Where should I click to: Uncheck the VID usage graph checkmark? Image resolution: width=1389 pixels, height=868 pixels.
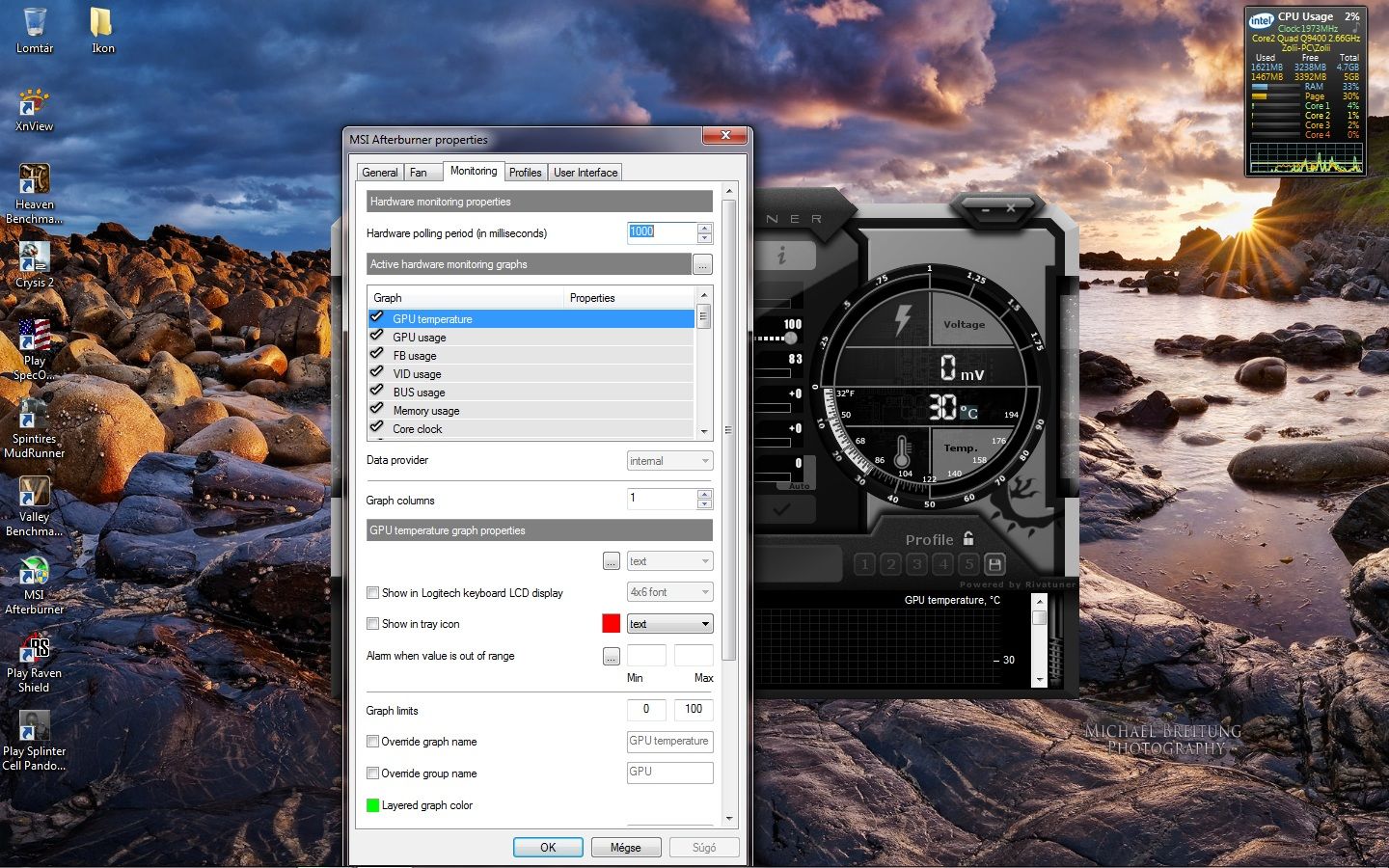coord(377,372)
